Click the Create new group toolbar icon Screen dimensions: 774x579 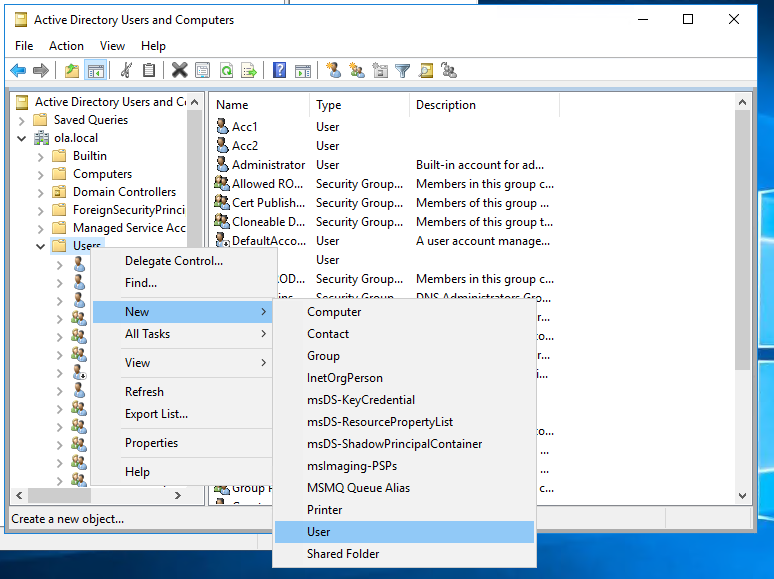click(356, 71)
